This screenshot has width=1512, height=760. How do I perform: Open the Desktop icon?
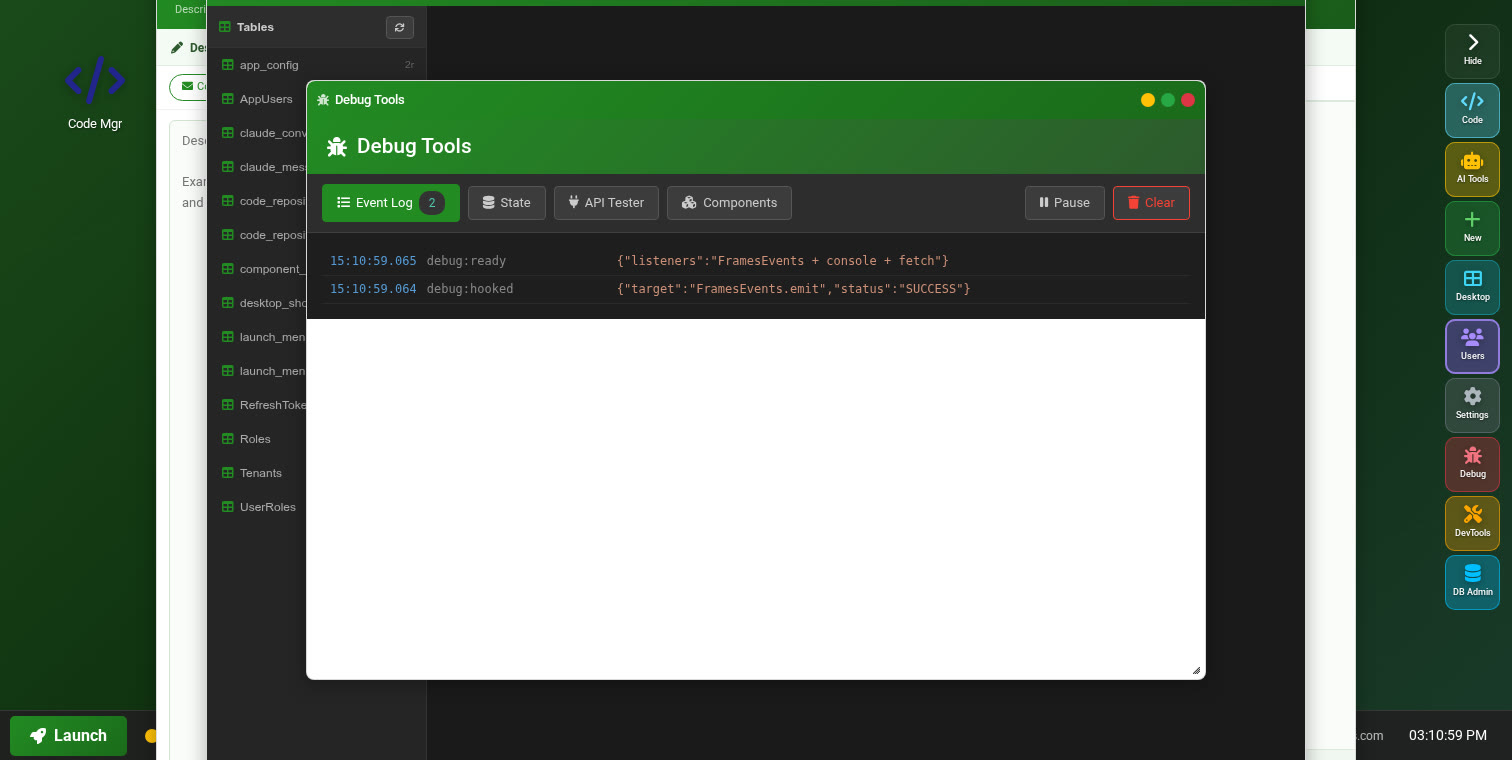pos(1472,287)
